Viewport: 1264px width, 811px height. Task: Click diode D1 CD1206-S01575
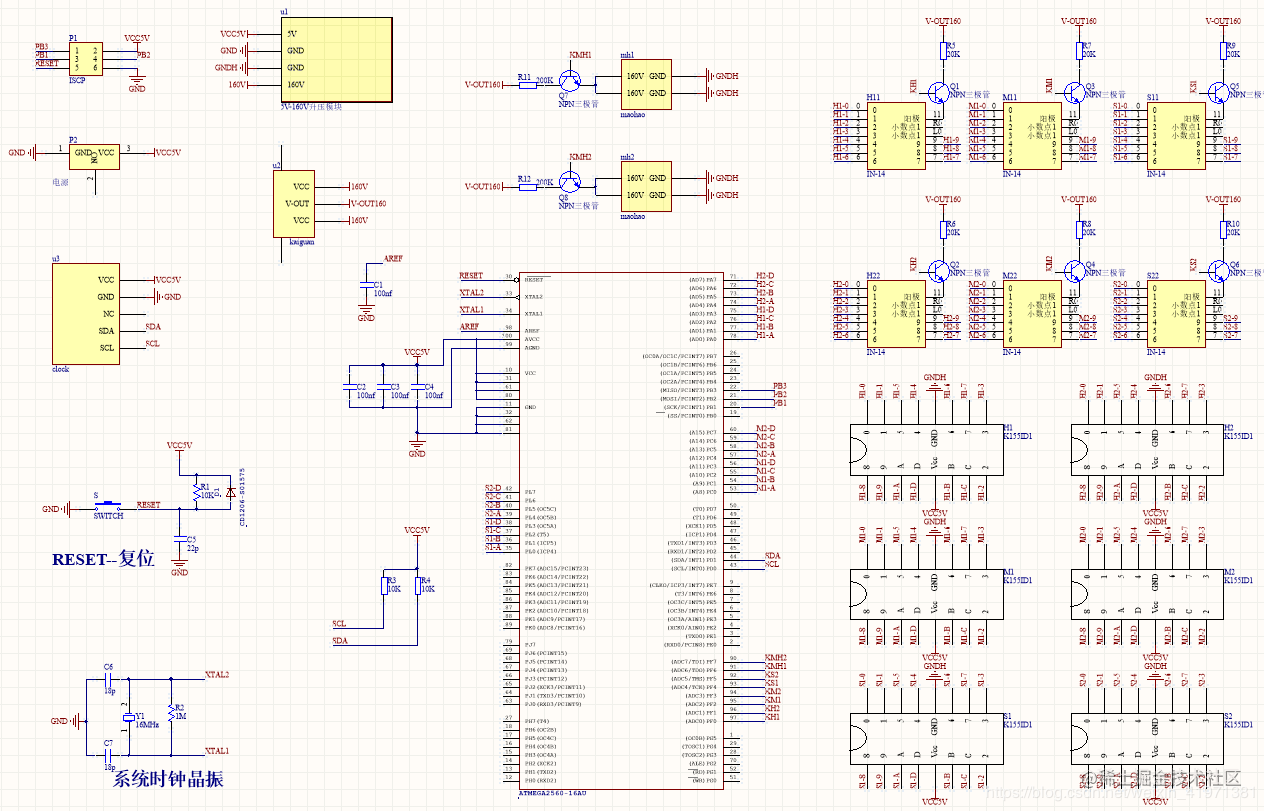coord(232,491)
